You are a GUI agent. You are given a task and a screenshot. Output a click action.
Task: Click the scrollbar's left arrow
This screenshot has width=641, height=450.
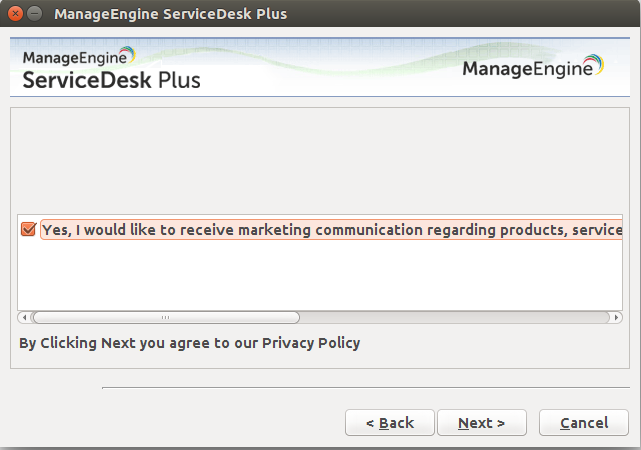(24, 317)
